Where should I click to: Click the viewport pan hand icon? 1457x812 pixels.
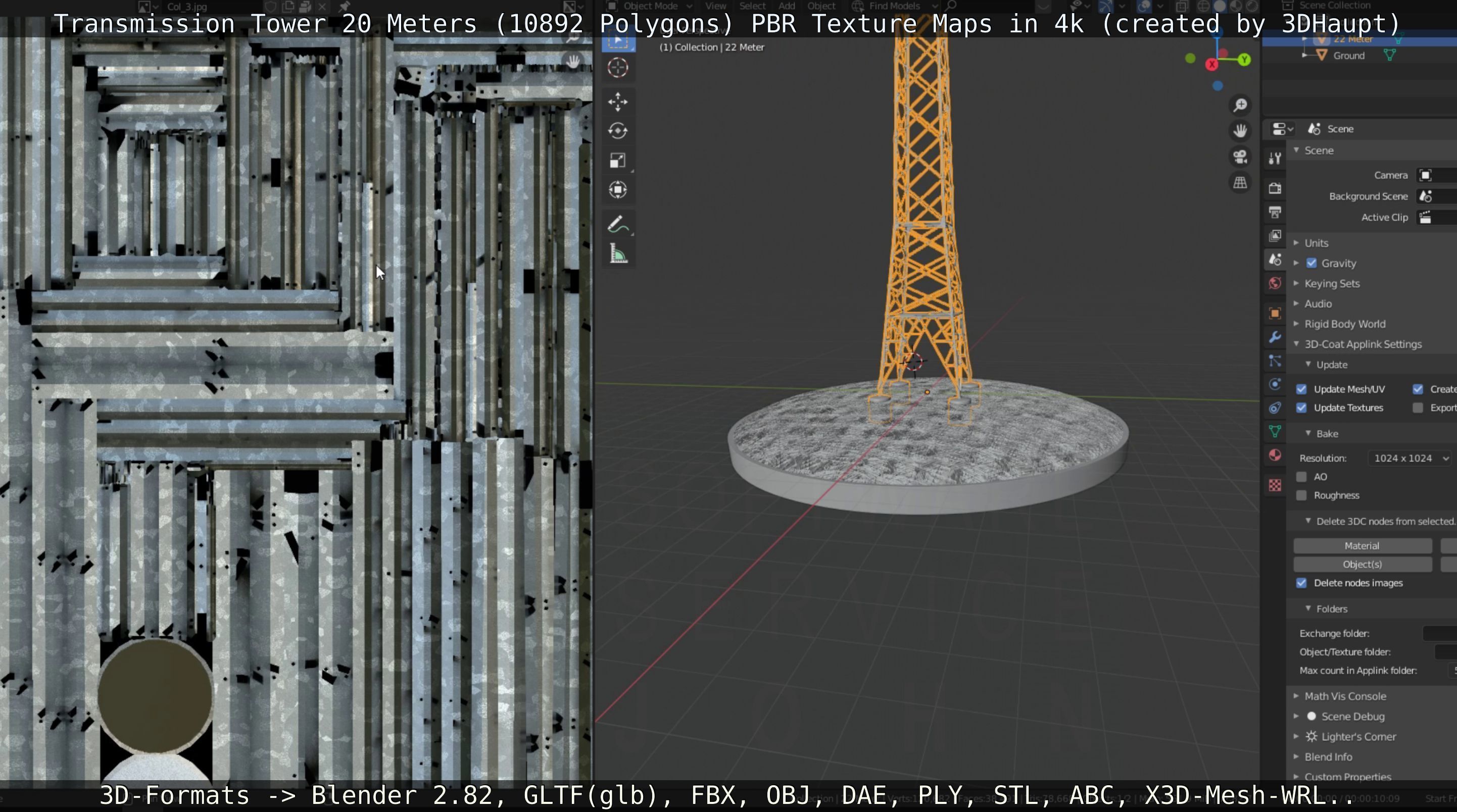point(1240,131)
